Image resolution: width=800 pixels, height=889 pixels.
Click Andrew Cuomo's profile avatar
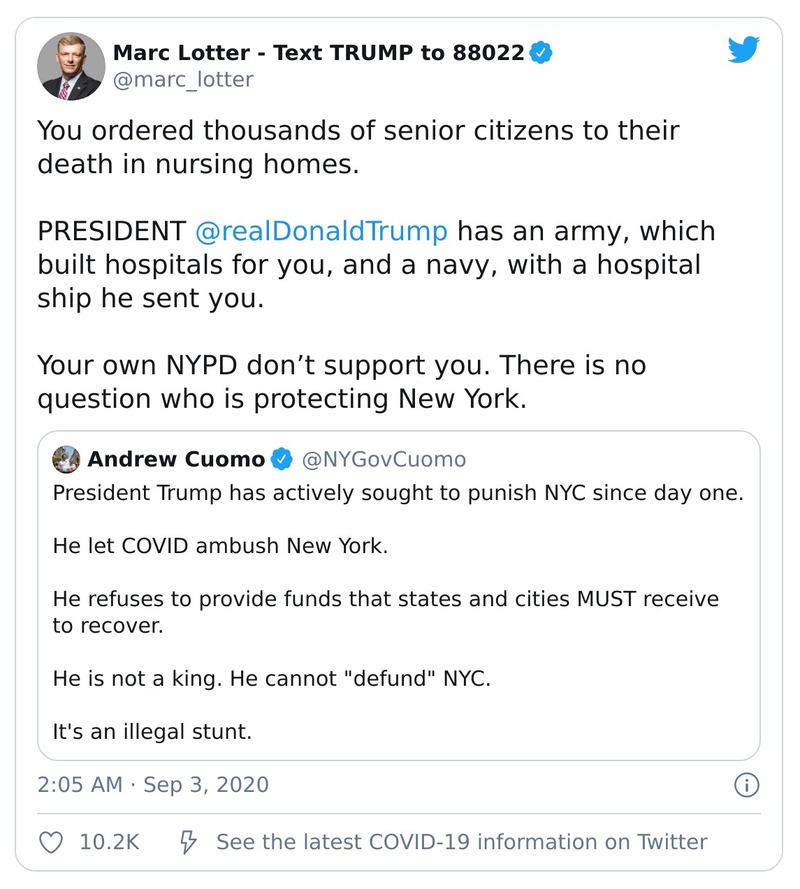66,459
